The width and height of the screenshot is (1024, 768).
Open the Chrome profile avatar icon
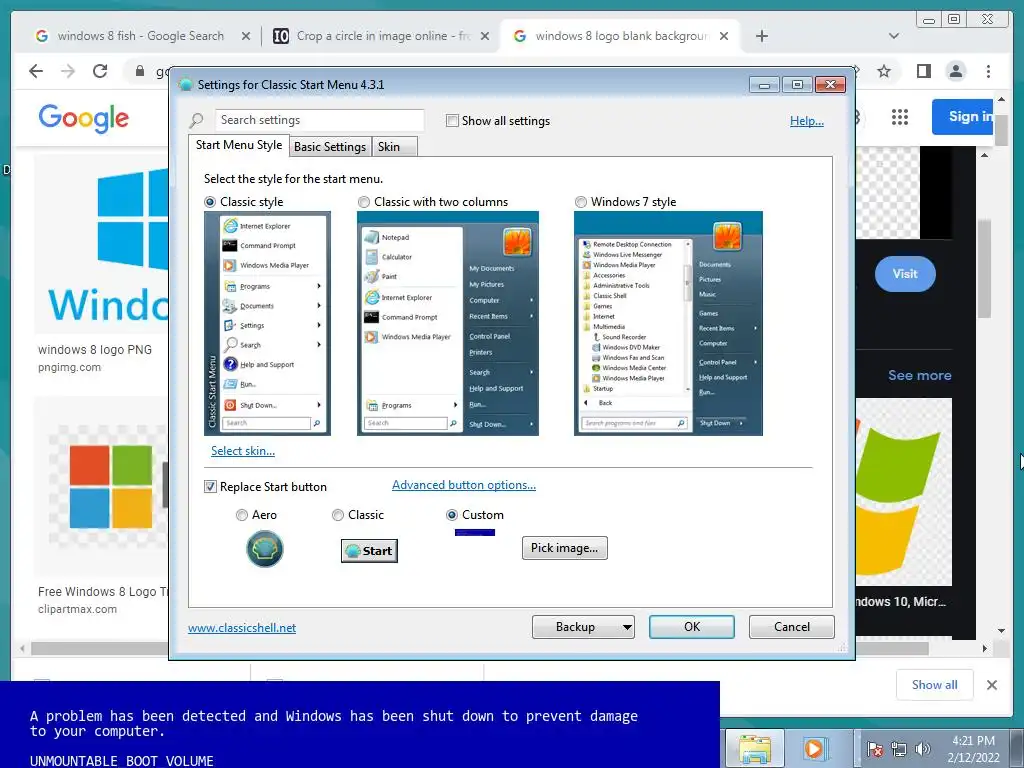956,71
